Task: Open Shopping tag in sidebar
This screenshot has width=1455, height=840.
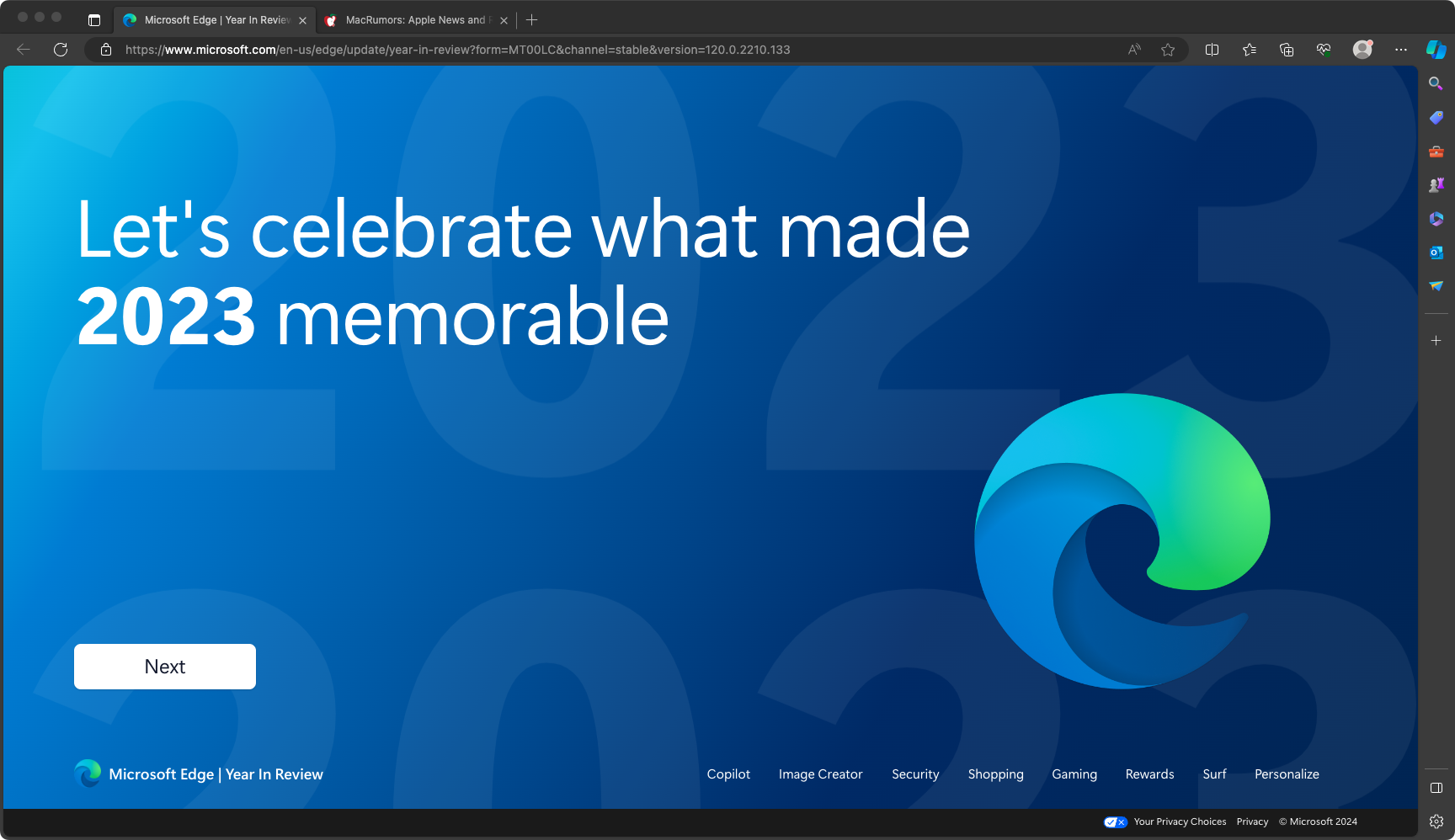Action: click(1436, 117)
